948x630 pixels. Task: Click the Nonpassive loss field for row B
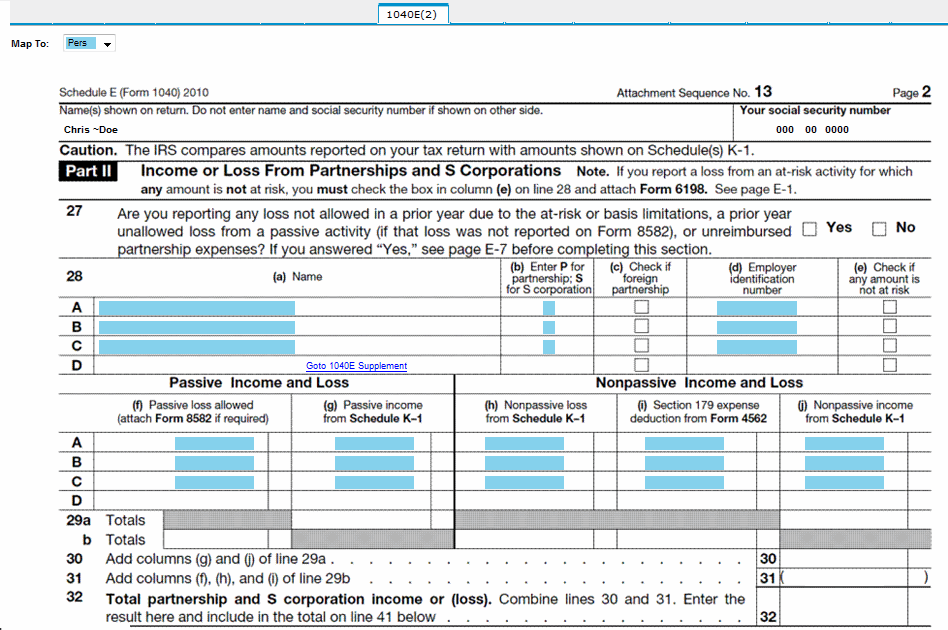point(524,463)
